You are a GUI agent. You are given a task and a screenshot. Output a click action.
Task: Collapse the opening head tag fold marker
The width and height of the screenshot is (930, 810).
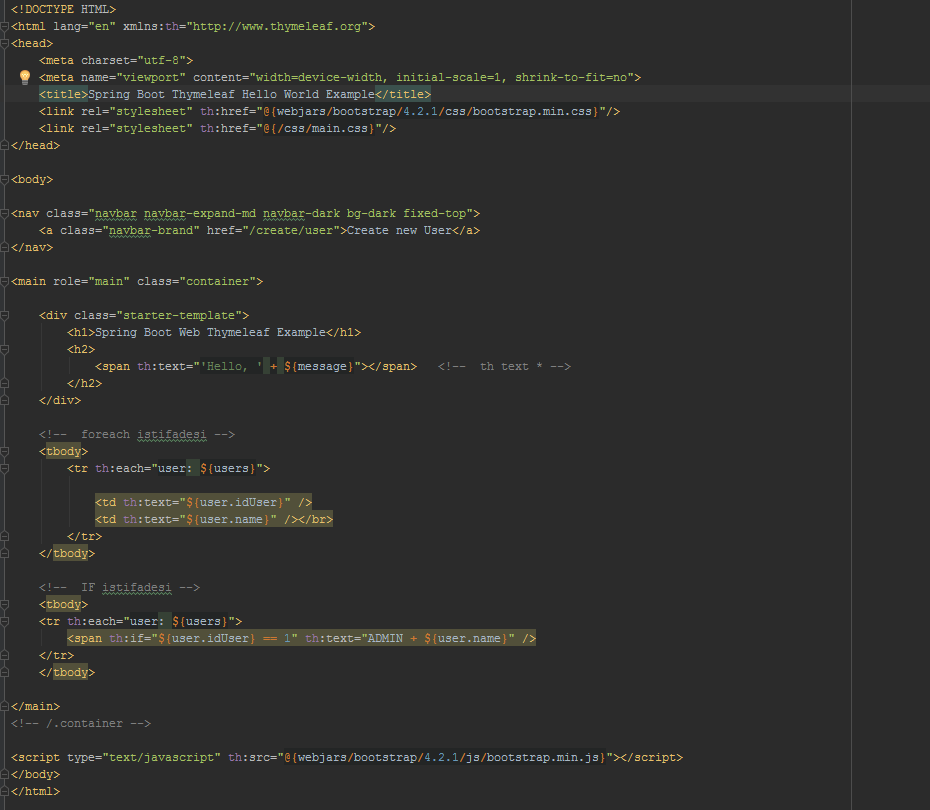pos(5,44)
